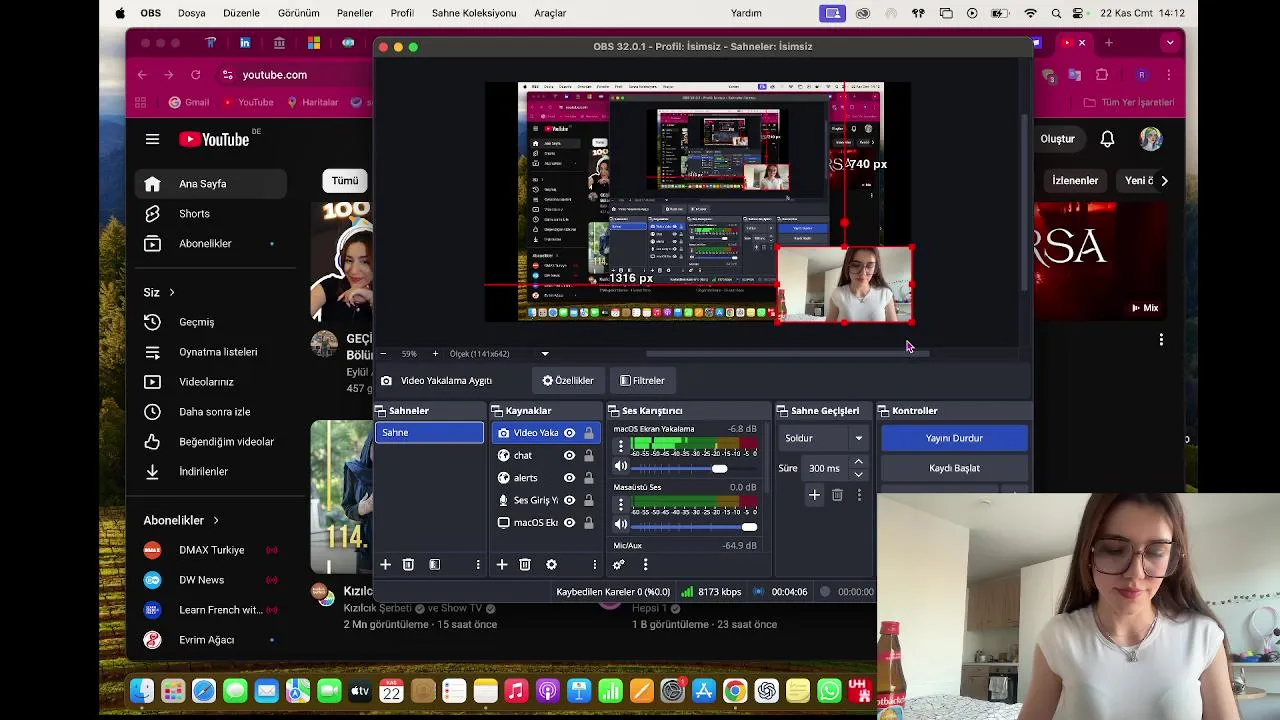Open preview scale Ölçek dropdown arrow
Viewport: 1280px width, 720px height.
point(545,354)
